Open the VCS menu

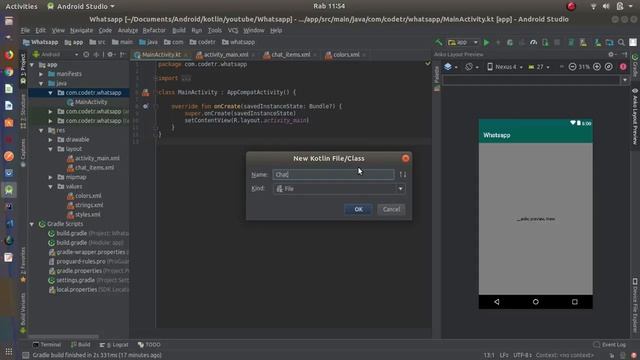[233, 31]
